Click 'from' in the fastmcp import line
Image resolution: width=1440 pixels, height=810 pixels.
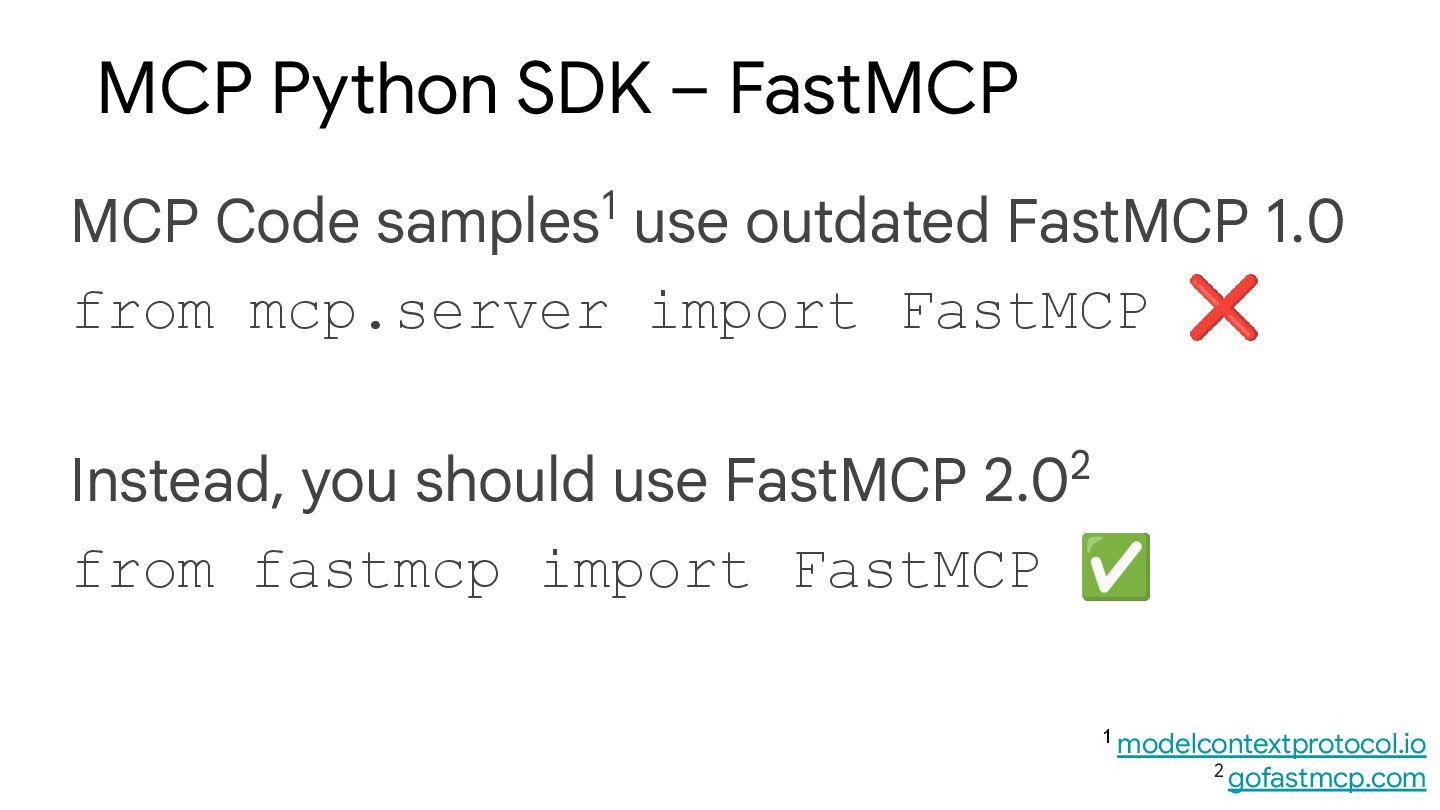tap(143, 571)
